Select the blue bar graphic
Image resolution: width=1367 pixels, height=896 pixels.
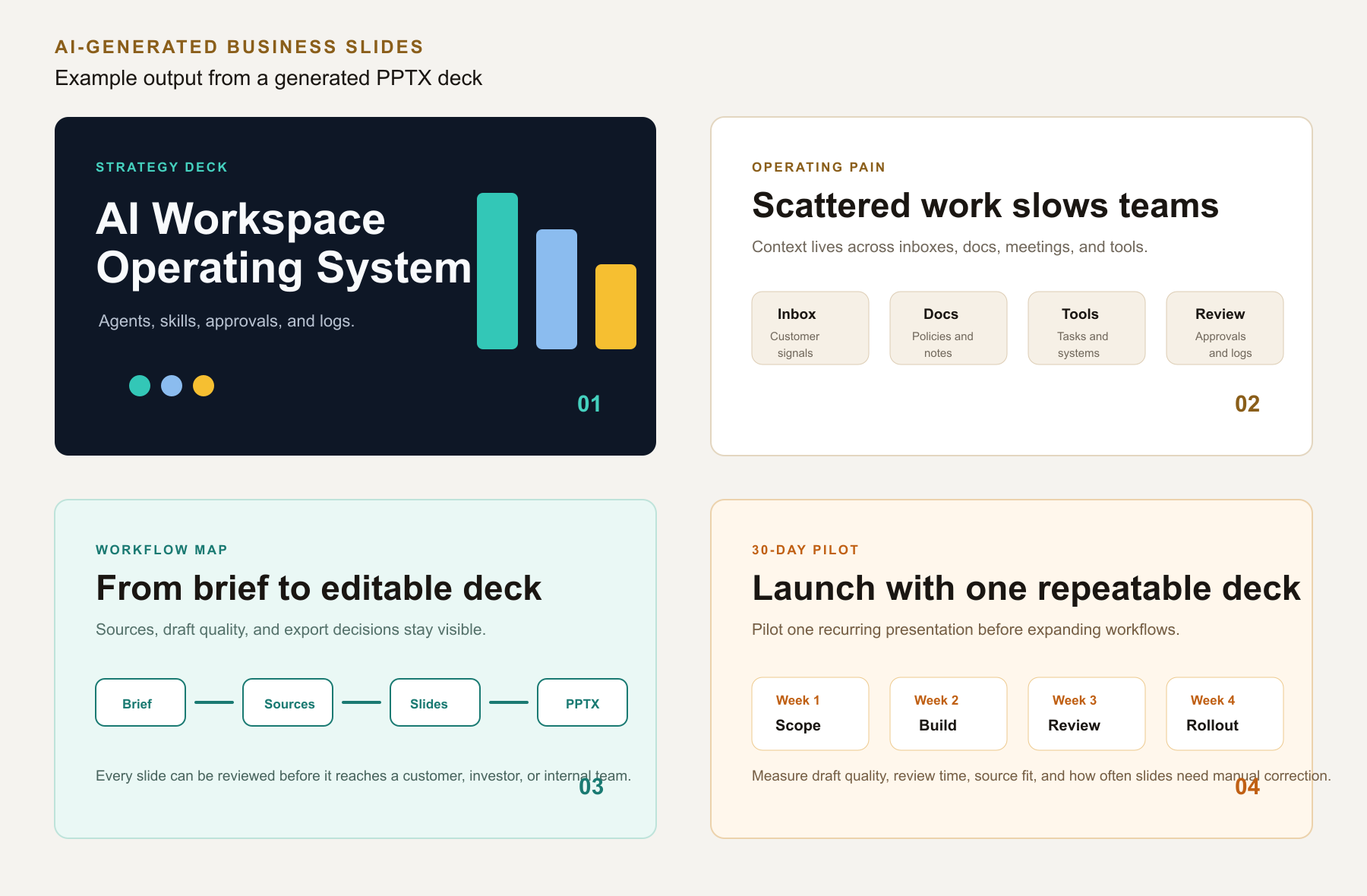click(557, 289)
